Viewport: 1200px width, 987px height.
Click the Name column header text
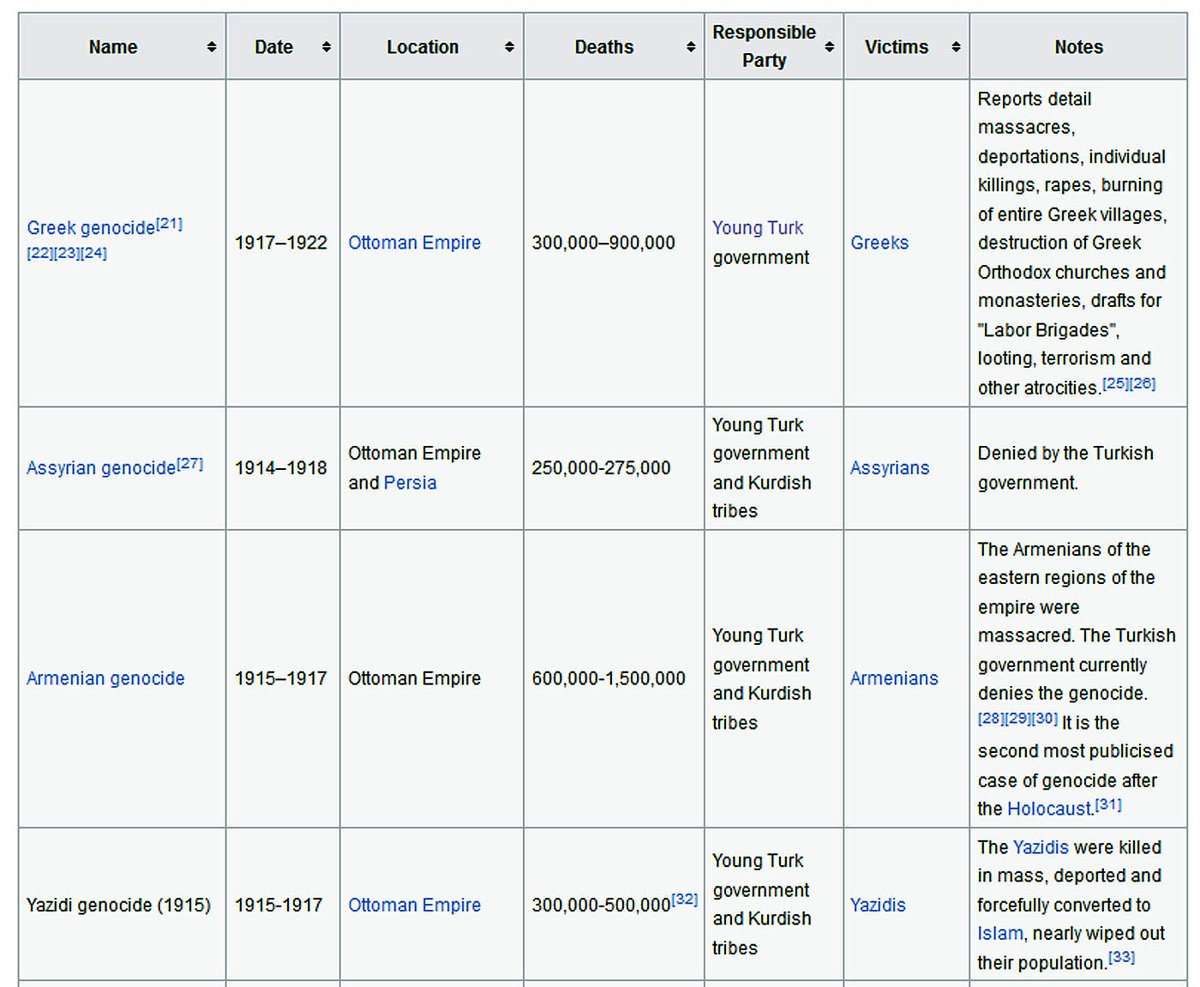tap(113, 47)
